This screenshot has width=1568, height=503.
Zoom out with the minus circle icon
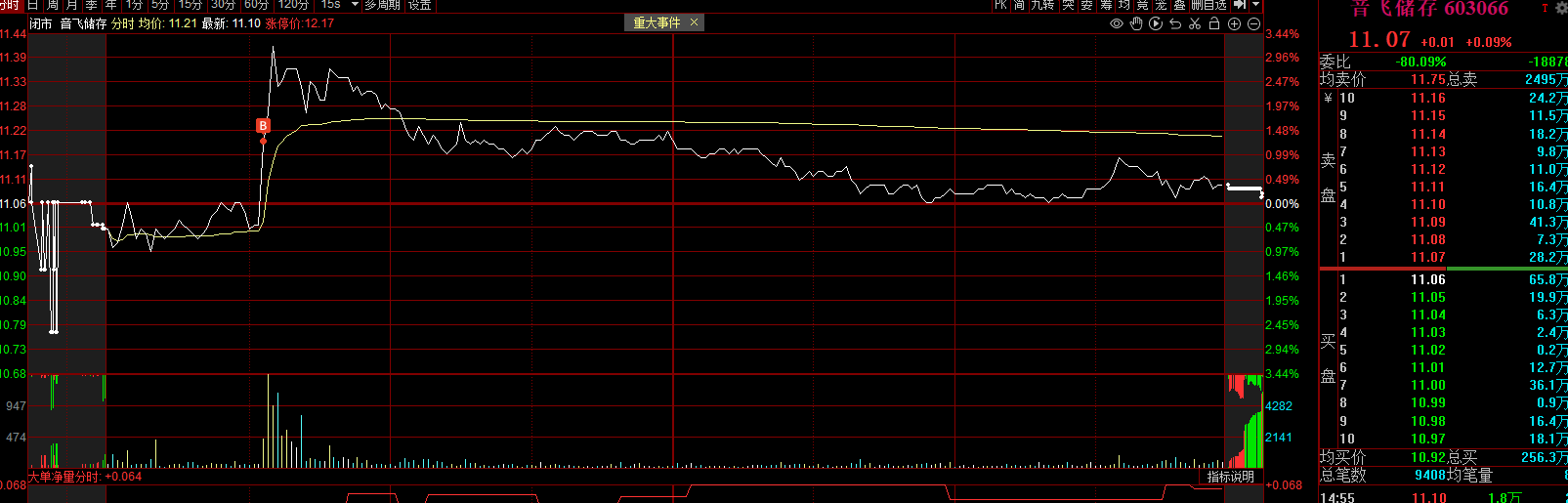coord(1254,23)
